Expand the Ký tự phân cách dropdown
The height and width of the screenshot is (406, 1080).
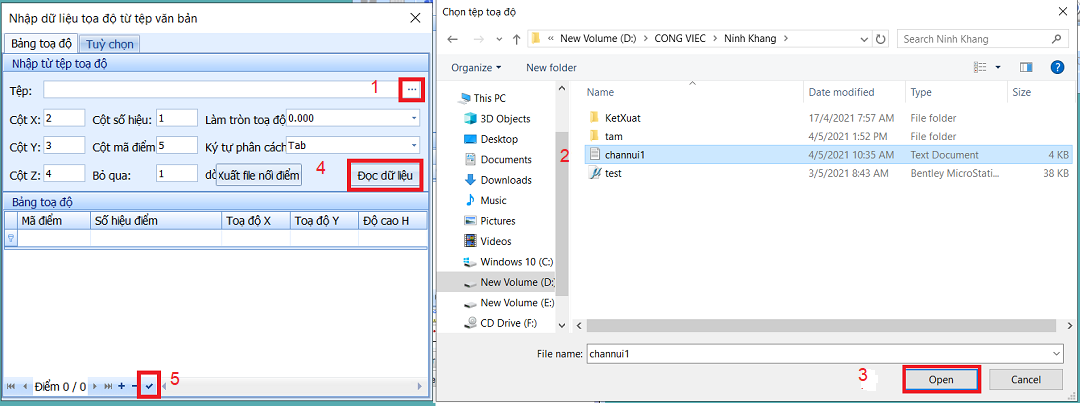pos(414,145)
